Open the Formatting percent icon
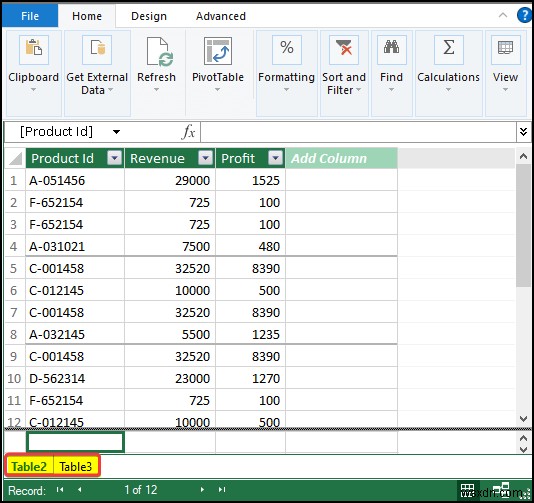This screenshot has height=503, width=534. tap(286, 50)
